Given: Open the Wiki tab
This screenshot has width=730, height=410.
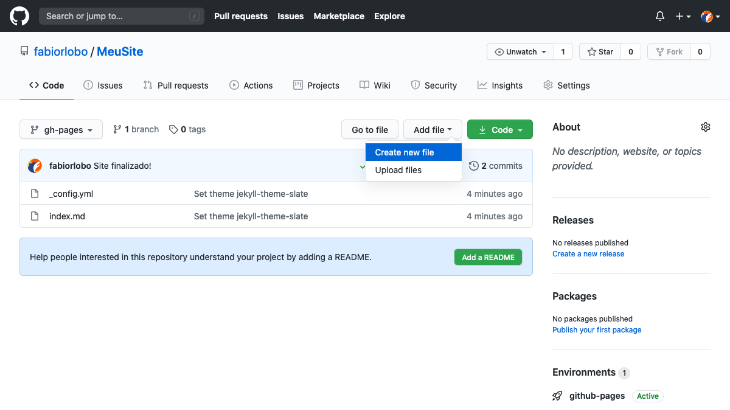Looking at the screenshot, I should point(375,86).
